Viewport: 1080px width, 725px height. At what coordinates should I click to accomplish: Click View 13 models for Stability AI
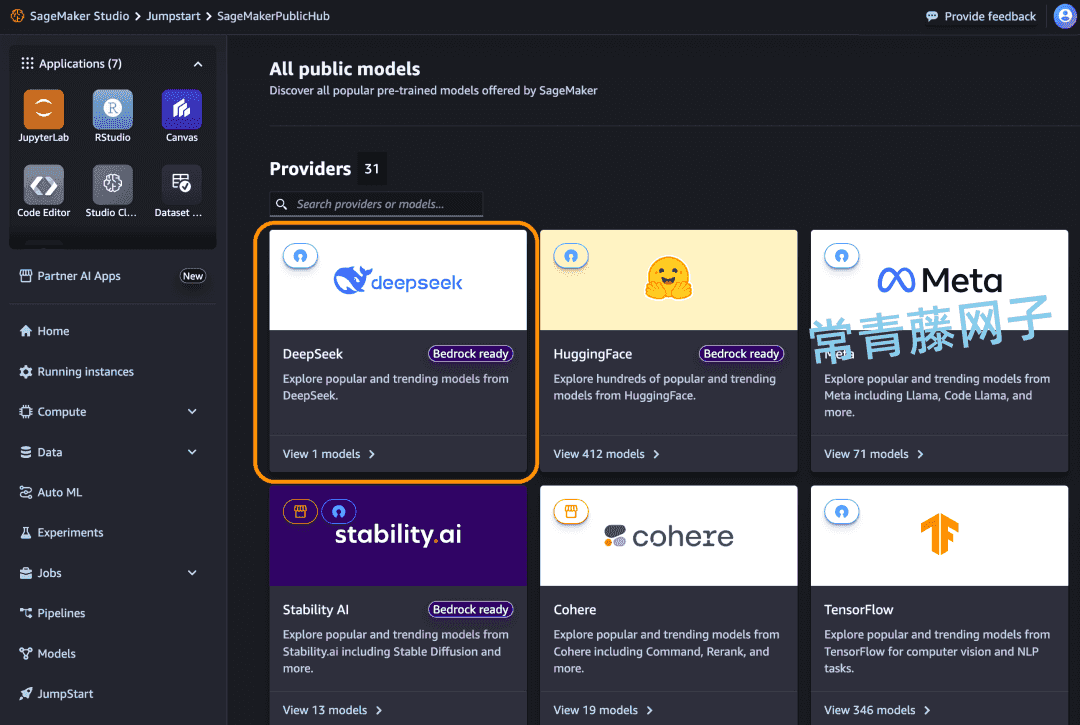332,710
